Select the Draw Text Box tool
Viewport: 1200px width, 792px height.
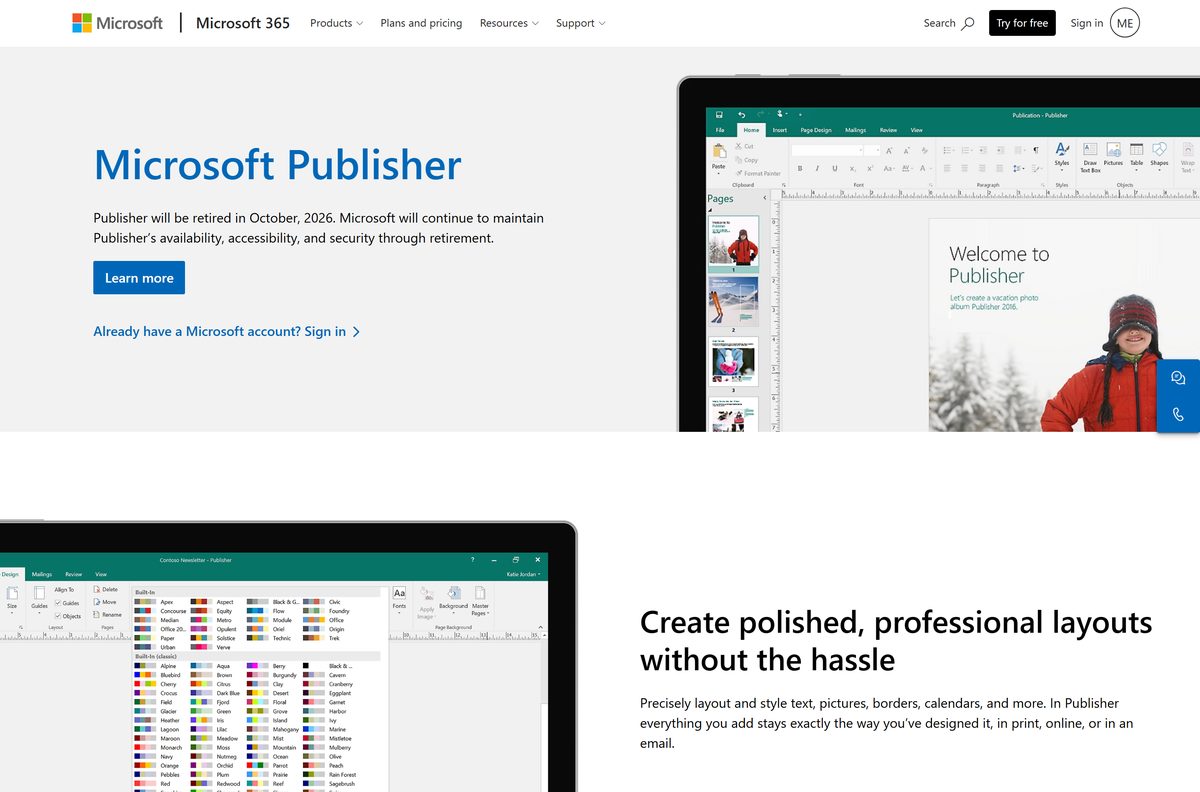(x=1090, y=157)
